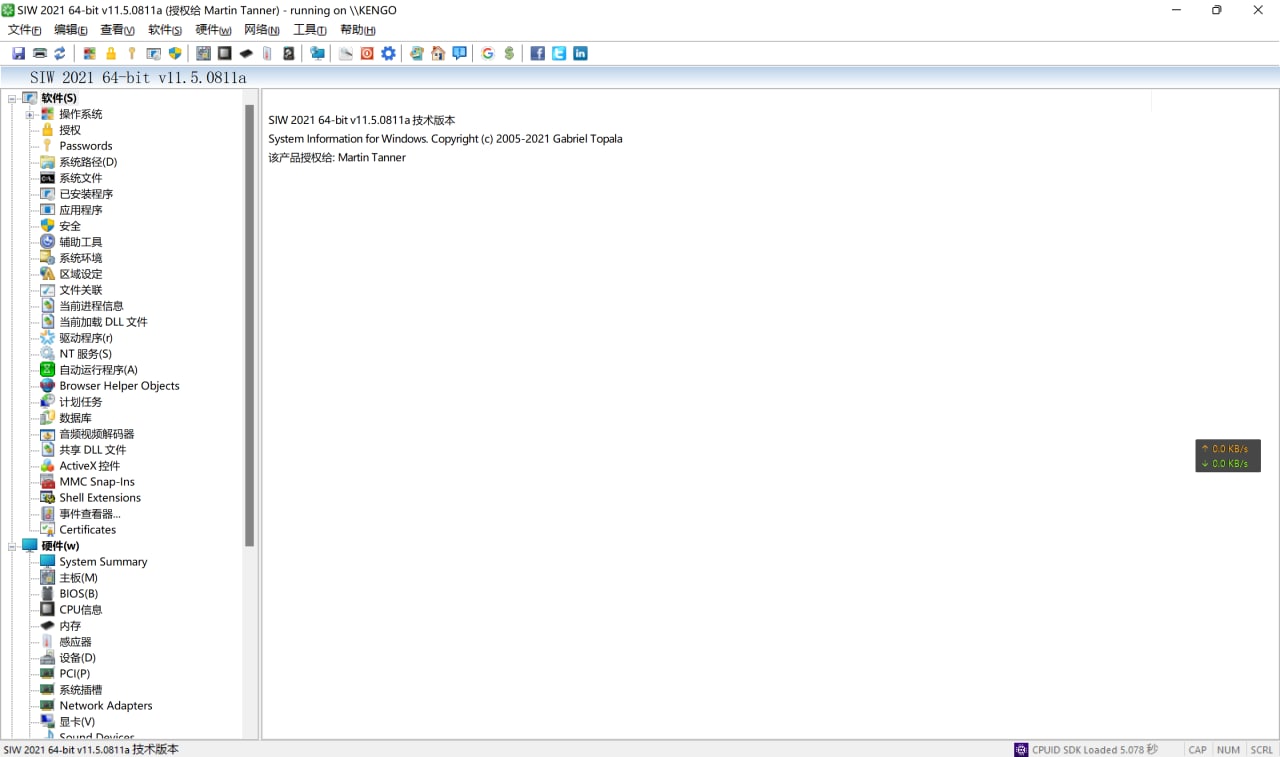Select Certificates tree item
The width and height of the screenshot is (1280, 757).
tap(87, 530)
